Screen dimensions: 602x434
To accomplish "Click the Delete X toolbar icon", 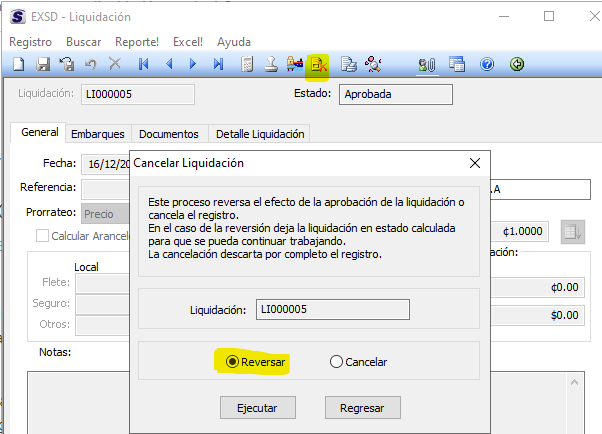I will (x=115, y=65).
